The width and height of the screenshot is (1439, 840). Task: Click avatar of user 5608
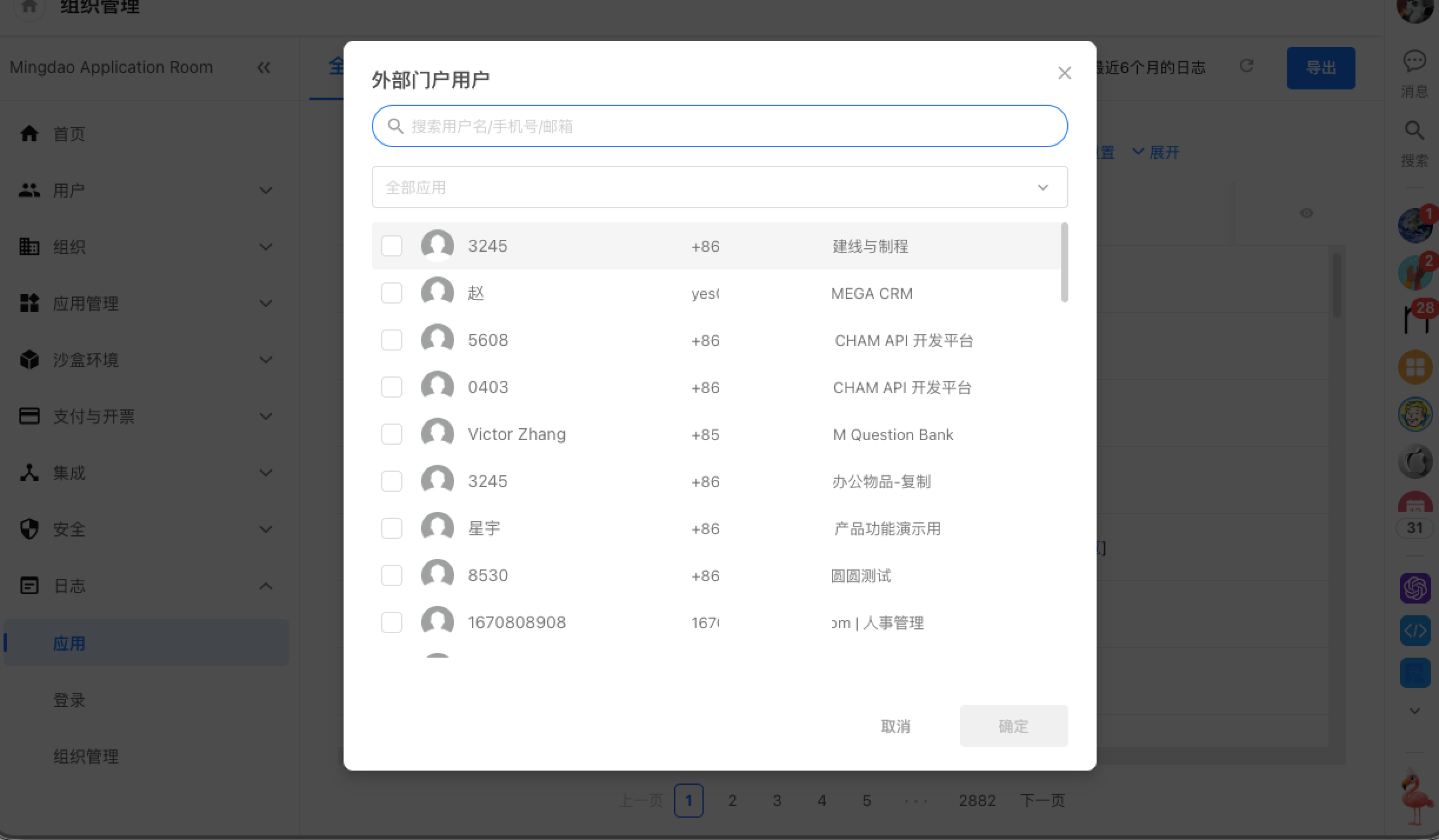point(438,340)
